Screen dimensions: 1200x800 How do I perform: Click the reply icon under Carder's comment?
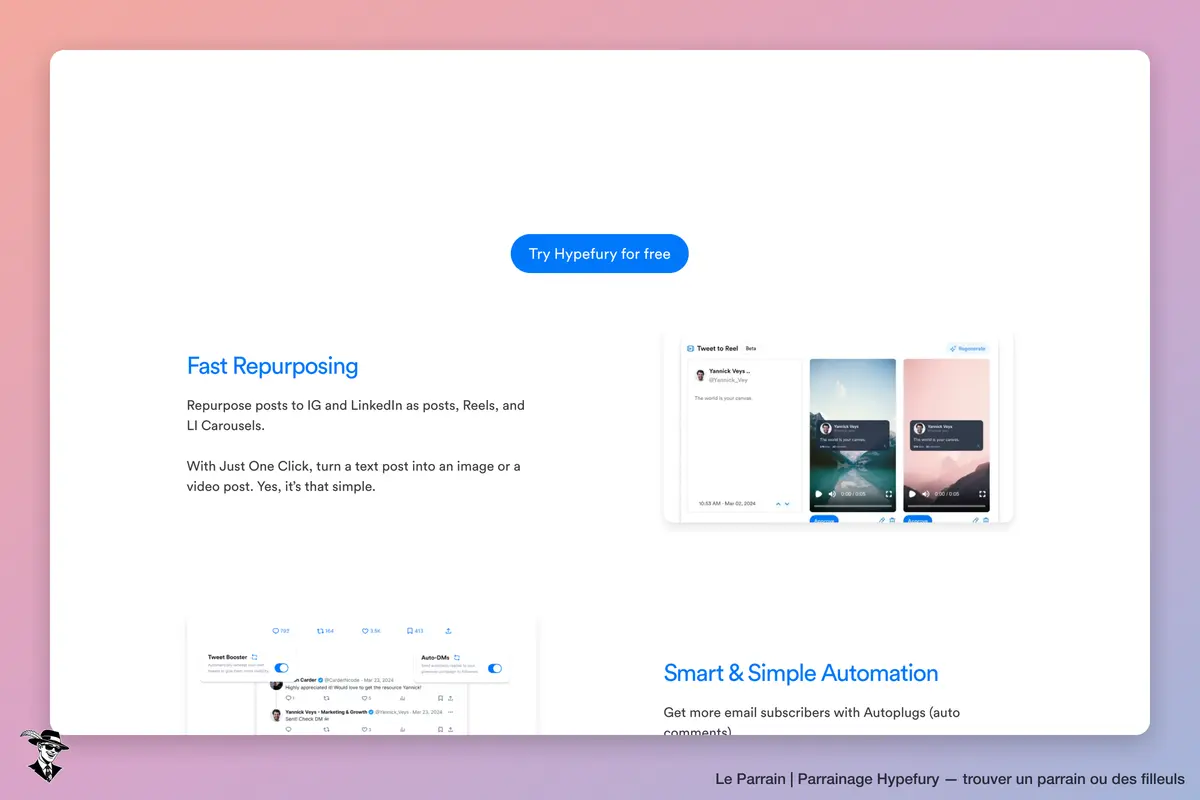coord(288,698)
